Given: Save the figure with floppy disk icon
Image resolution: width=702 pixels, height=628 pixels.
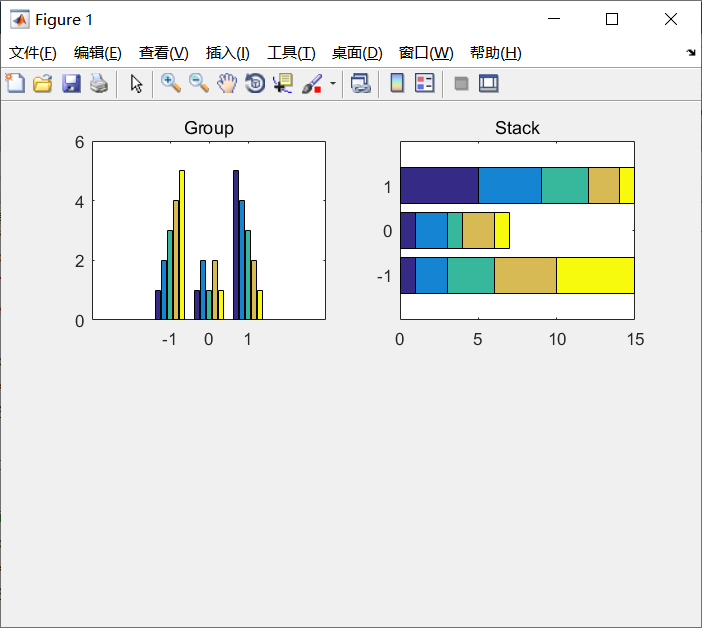Looking at the screenshot, I should [x=71, y=84].
